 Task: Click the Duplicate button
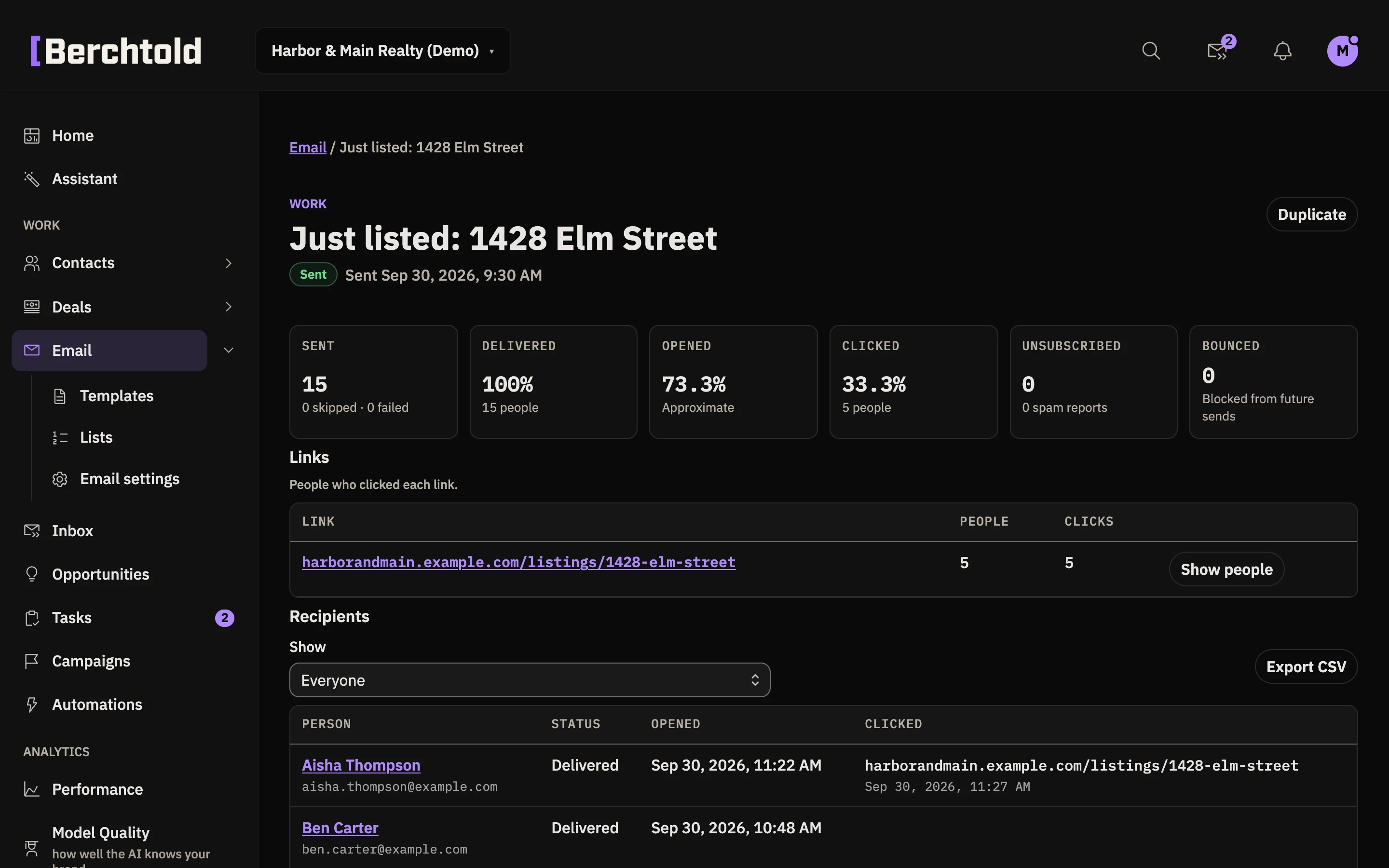[1311, 214]
